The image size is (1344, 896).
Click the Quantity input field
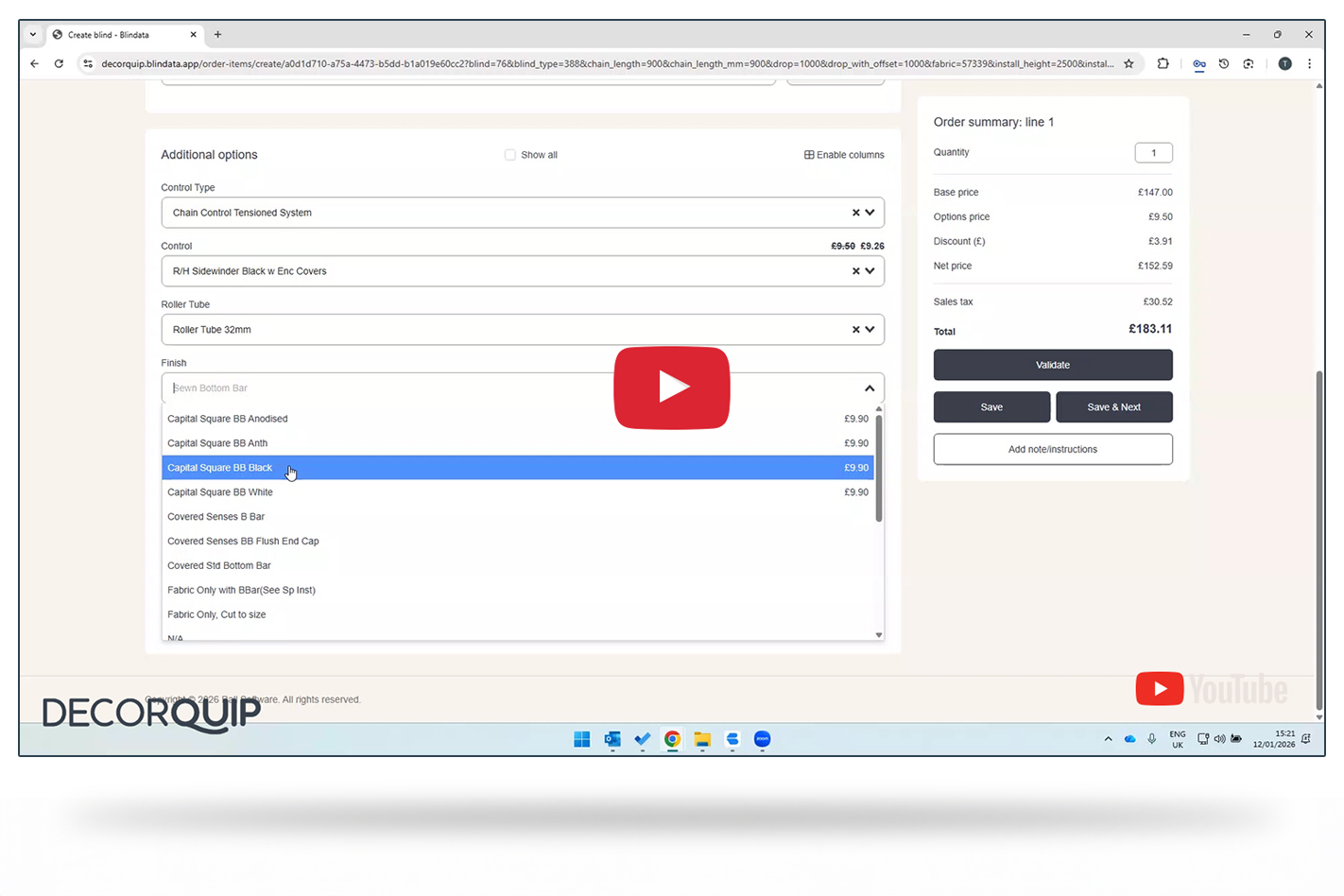pos(1153,153)
